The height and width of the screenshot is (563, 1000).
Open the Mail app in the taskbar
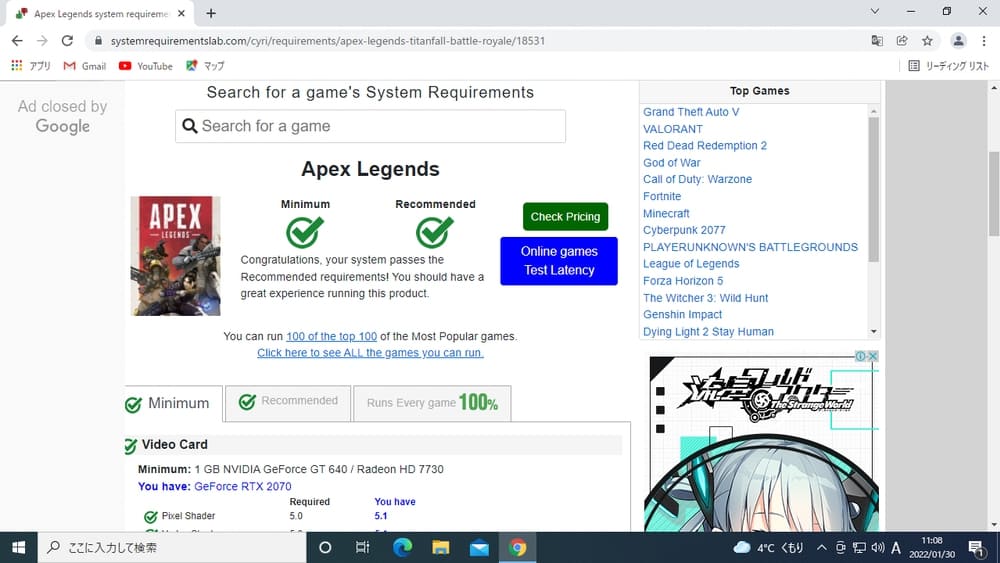click(479, 547)
